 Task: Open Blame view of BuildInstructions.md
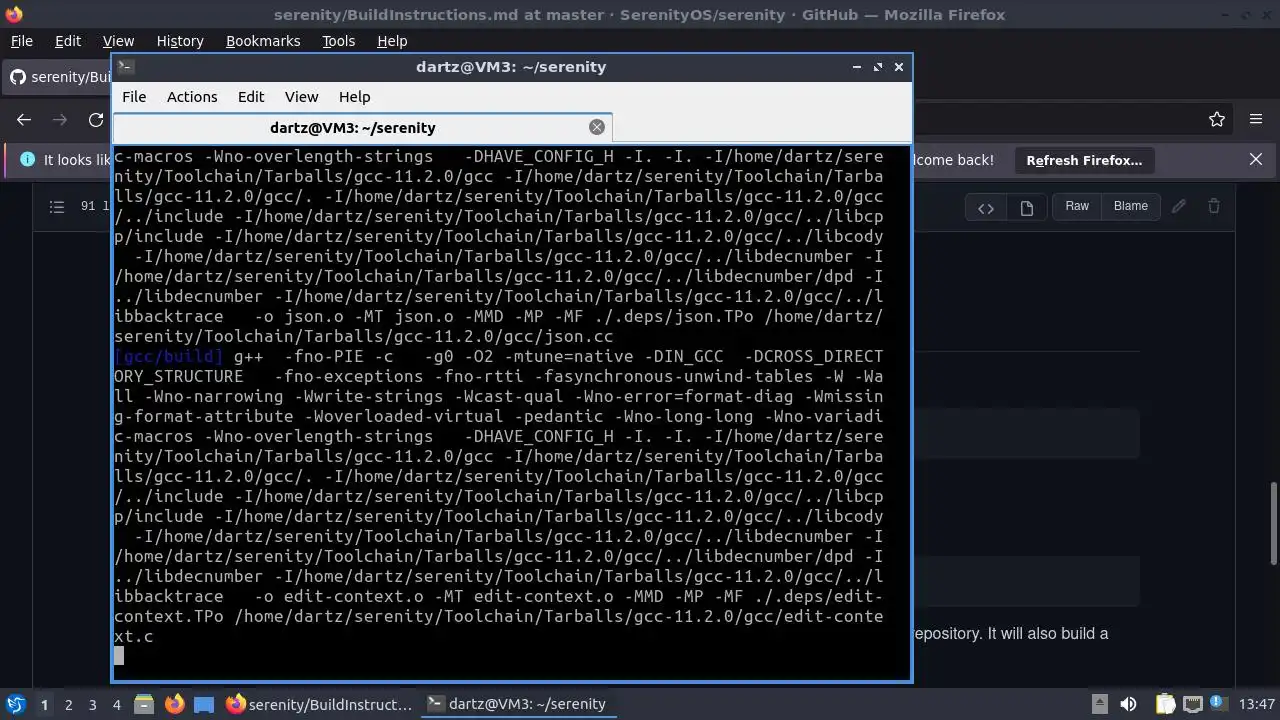coord(1131,206)
